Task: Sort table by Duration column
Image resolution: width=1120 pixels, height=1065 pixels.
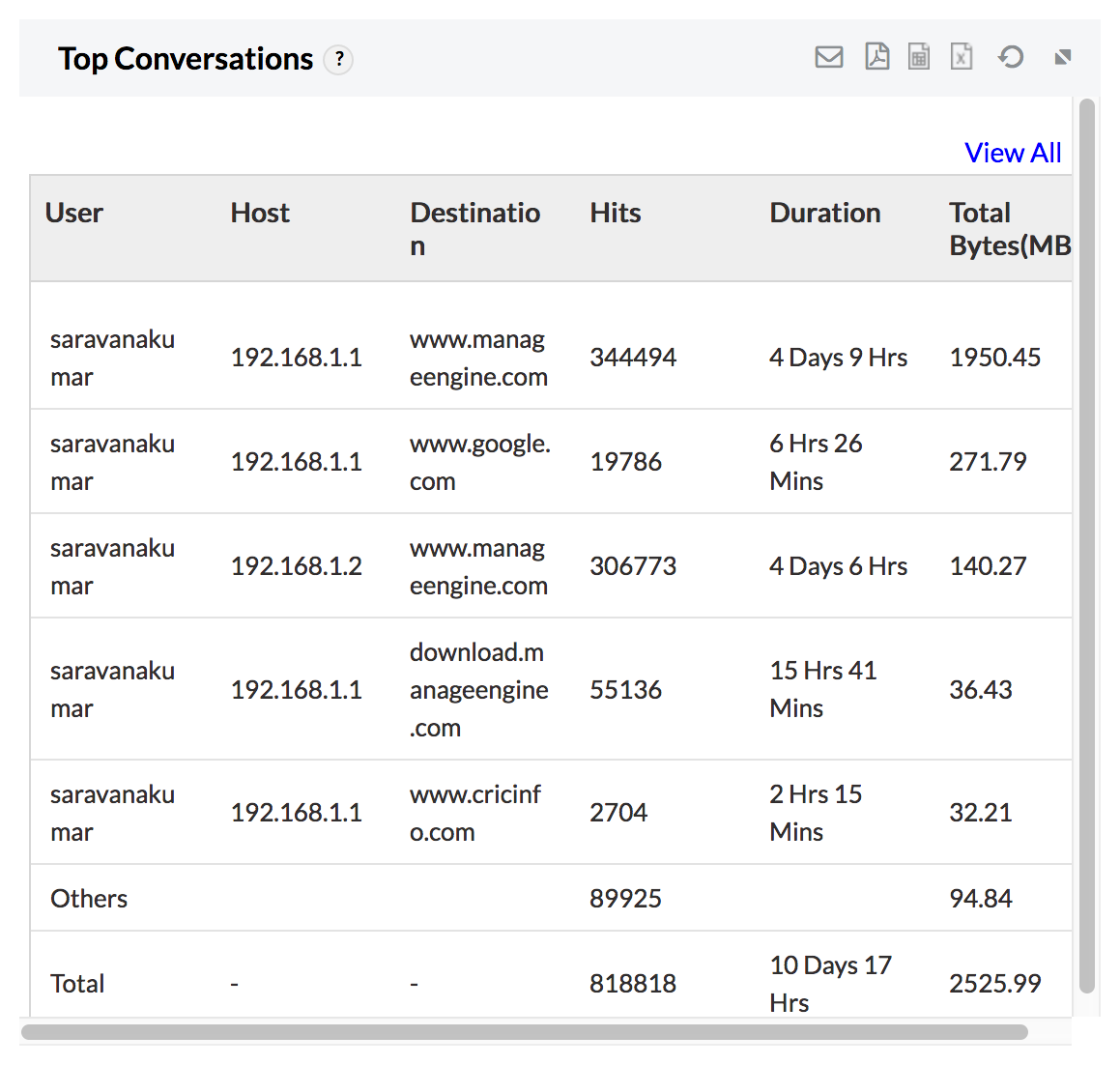Action: tap(824, 213)
